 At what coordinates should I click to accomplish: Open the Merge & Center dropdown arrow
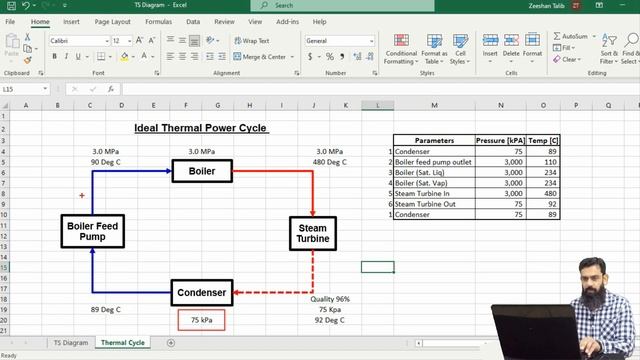(292, 57)
